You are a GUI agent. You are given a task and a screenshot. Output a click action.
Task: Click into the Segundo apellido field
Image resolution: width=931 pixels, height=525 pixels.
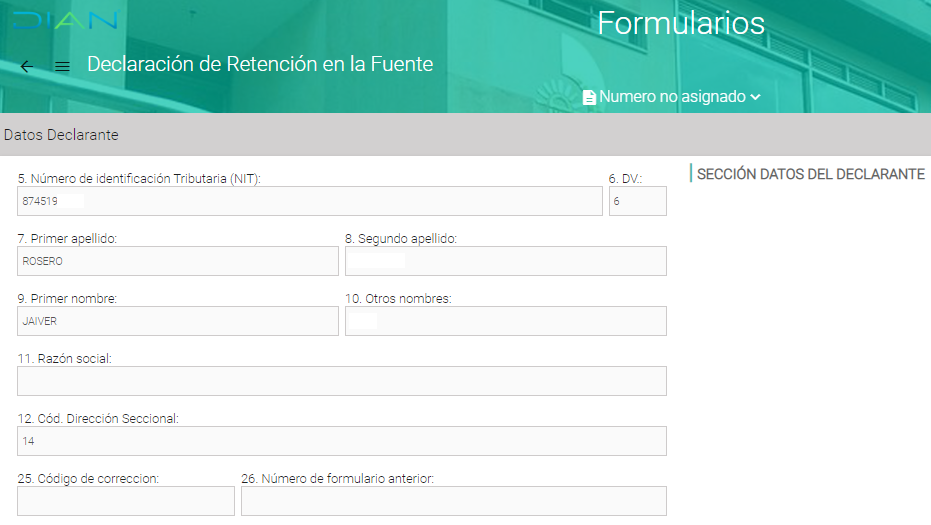[505, 261]
